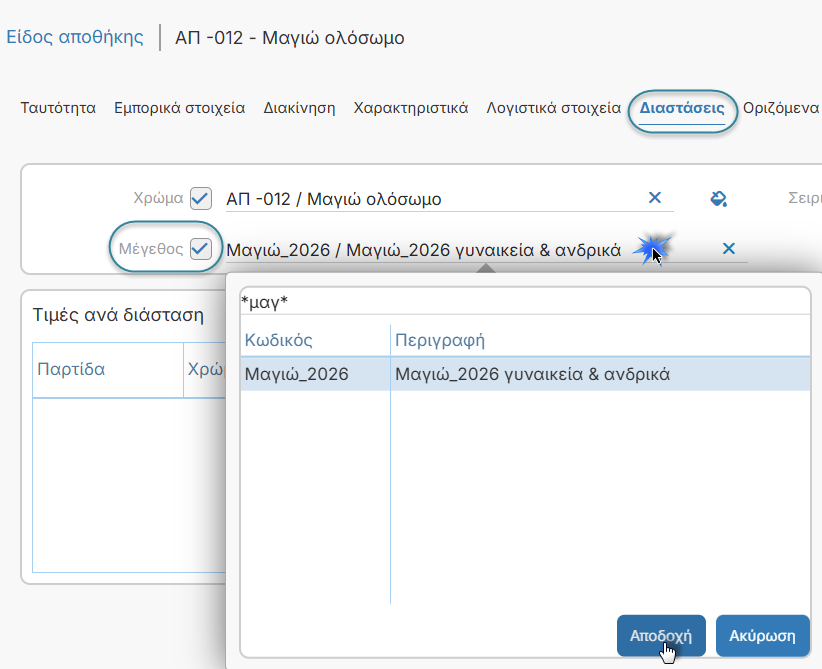
Task: Click the Τιμές ανά διάσταση heading
Action: pos(118,315)
